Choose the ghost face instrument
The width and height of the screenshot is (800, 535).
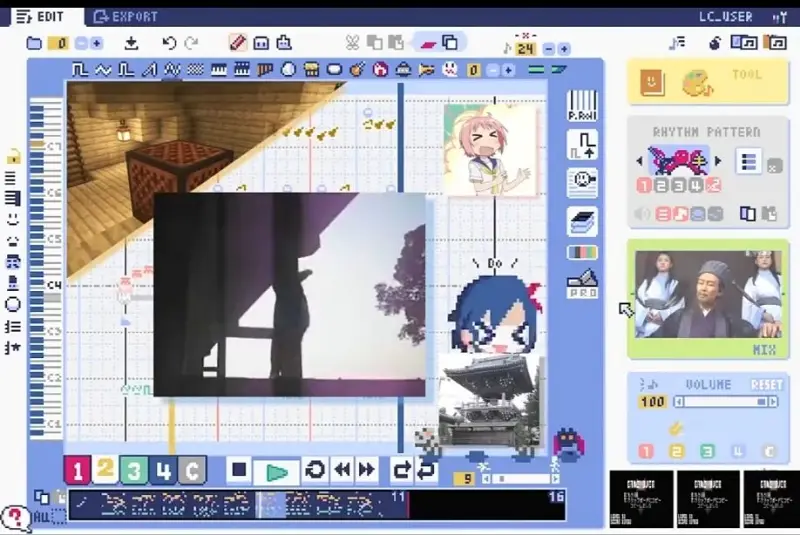449,69
